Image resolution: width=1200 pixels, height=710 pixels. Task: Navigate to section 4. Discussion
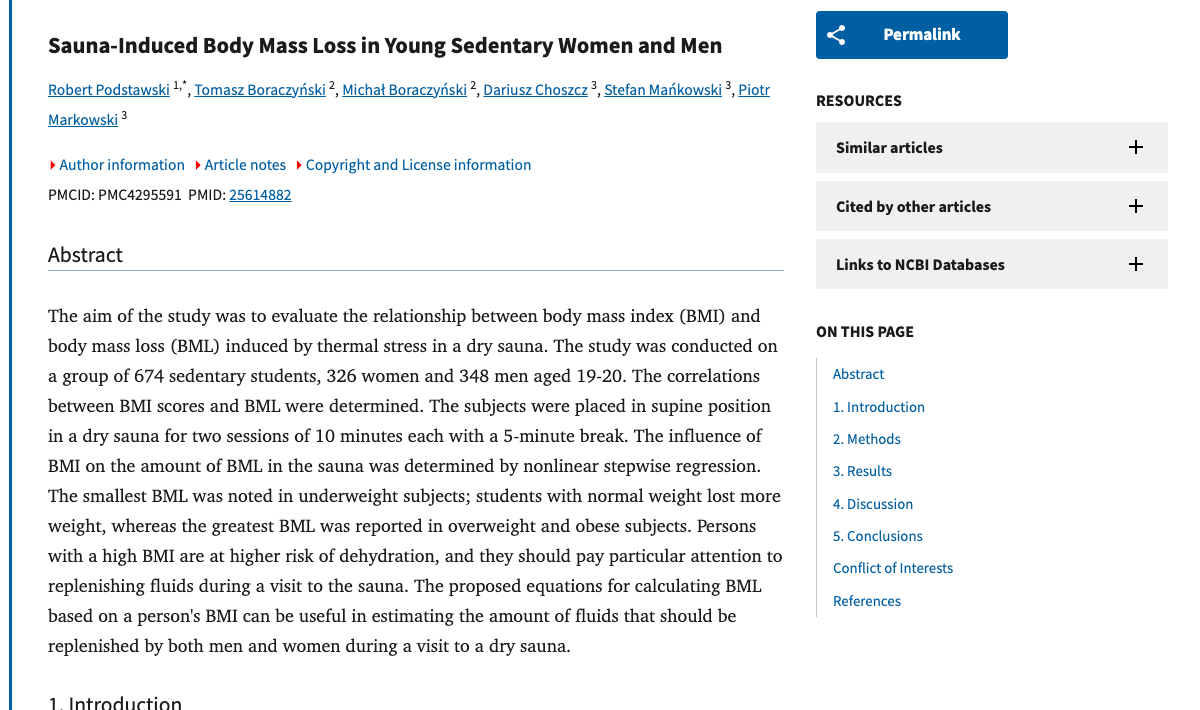coord(872,503)
